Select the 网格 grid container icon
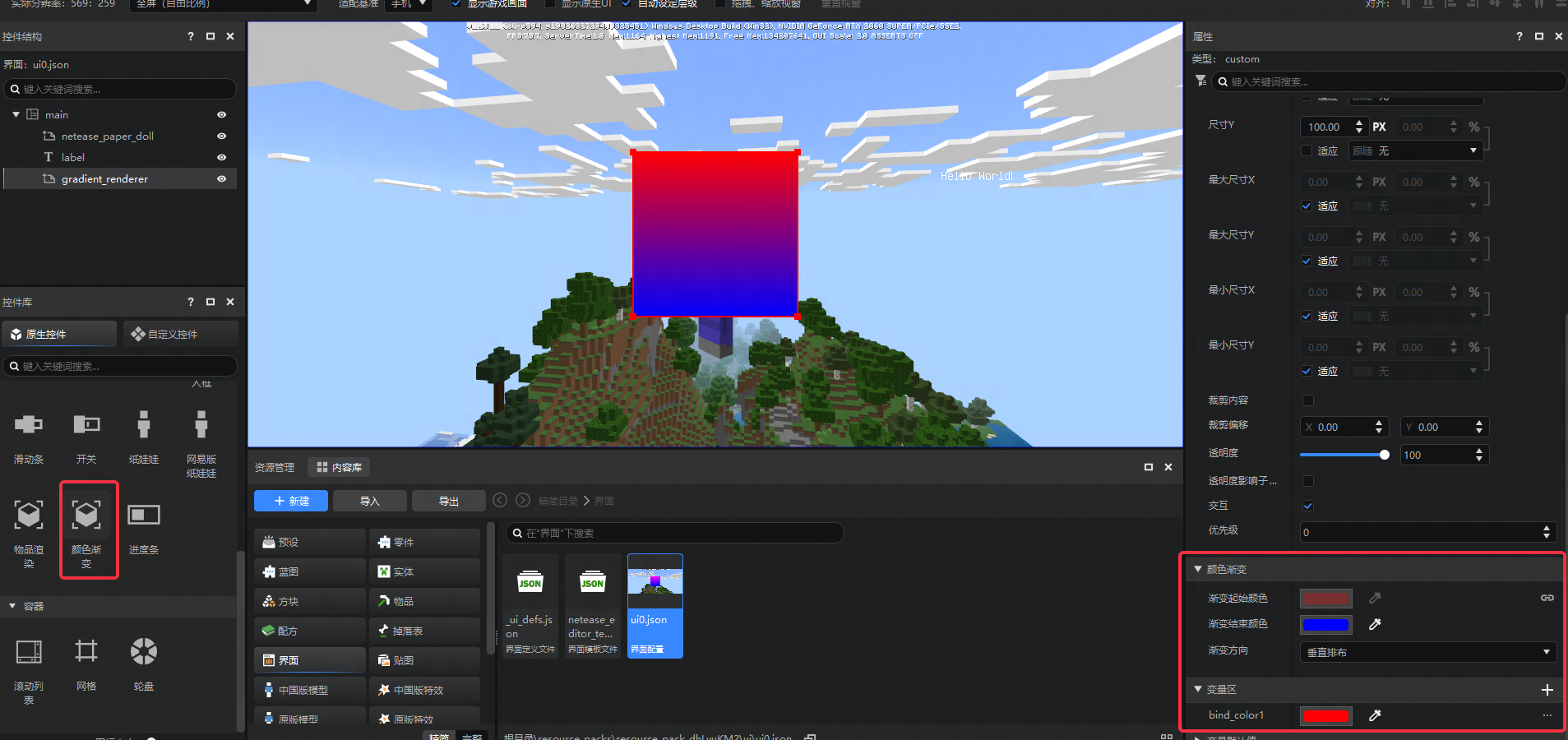1568x740 pixels. click(x=86, y=652)
